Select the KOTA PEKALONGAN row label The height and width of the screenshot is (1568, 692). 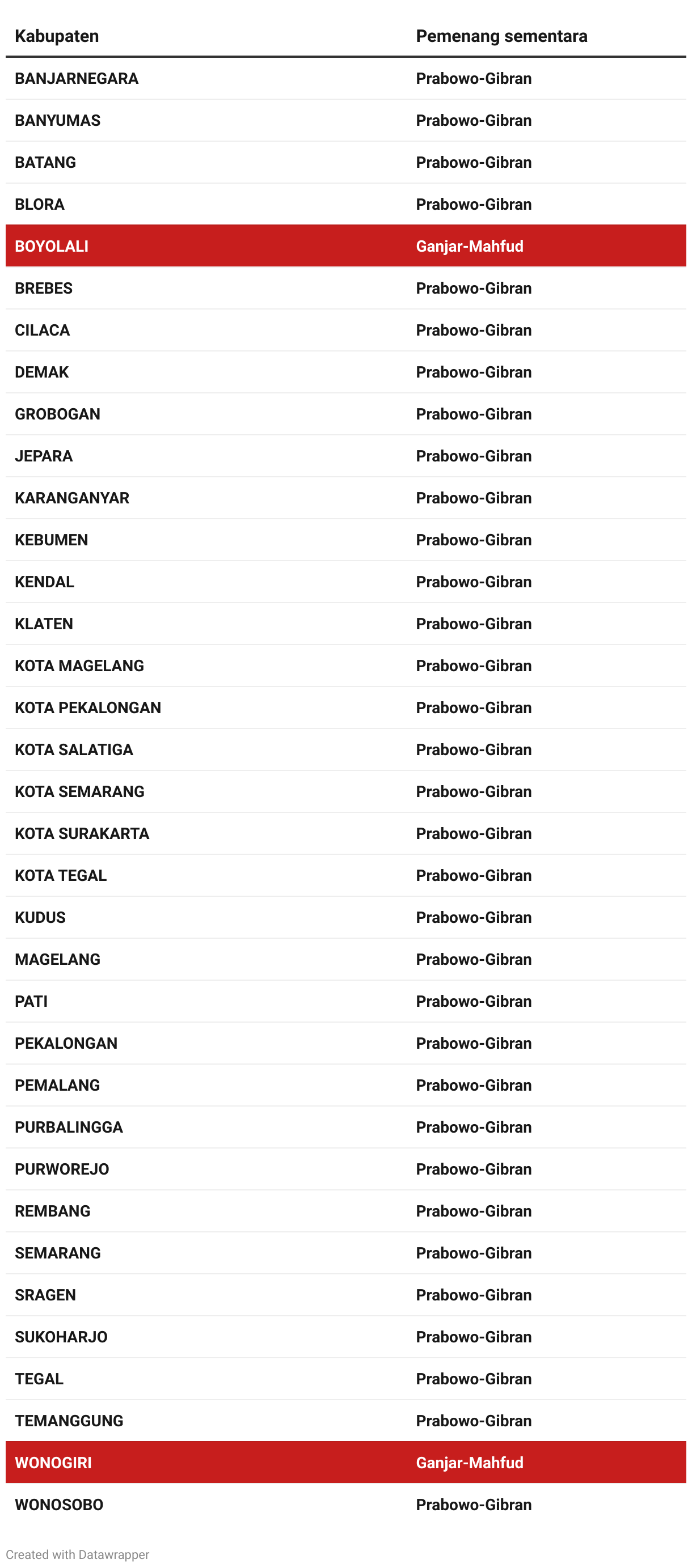88,707
